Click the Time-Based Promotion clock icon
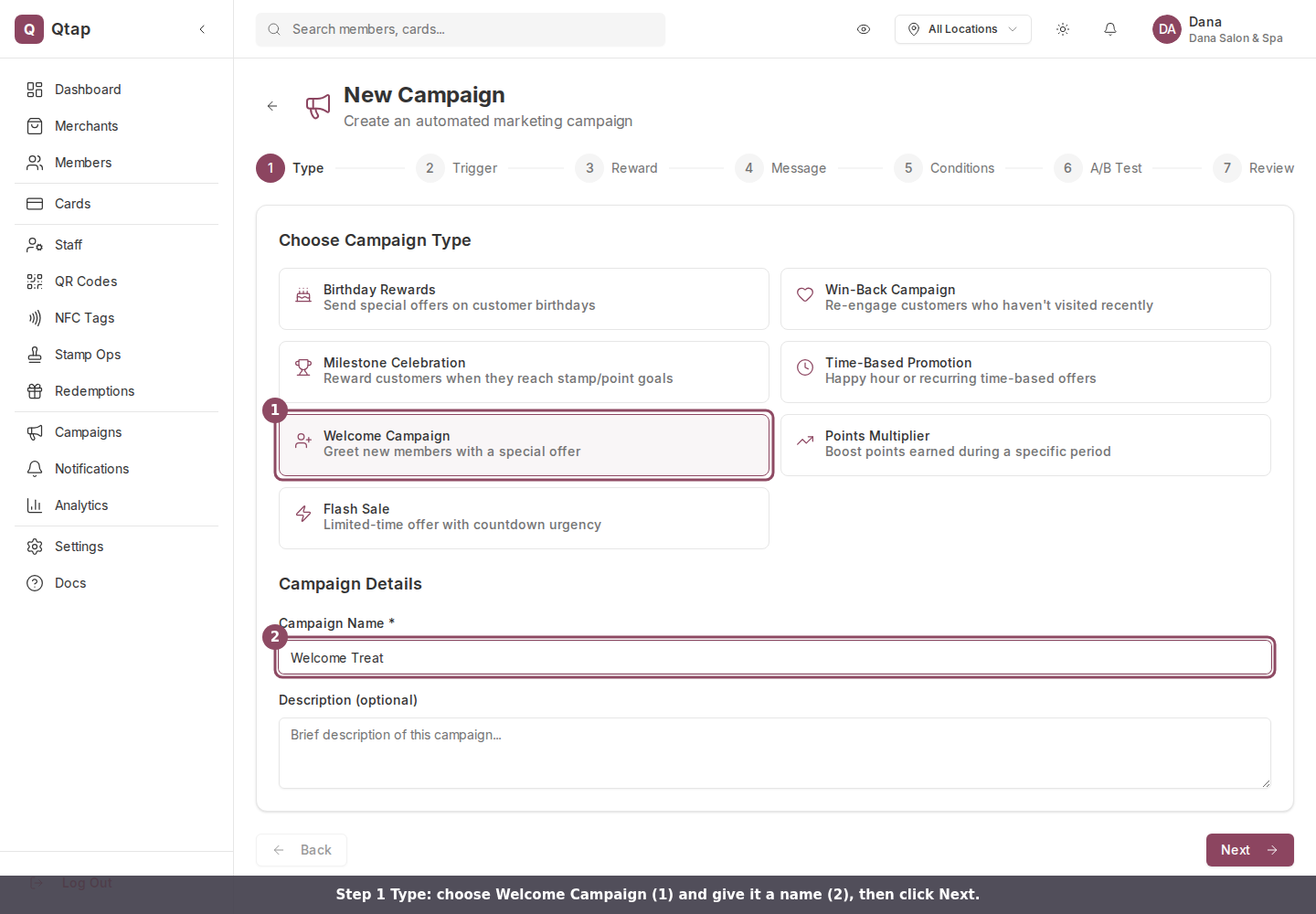The image size is (1316, 914). [x=805, y=367]
